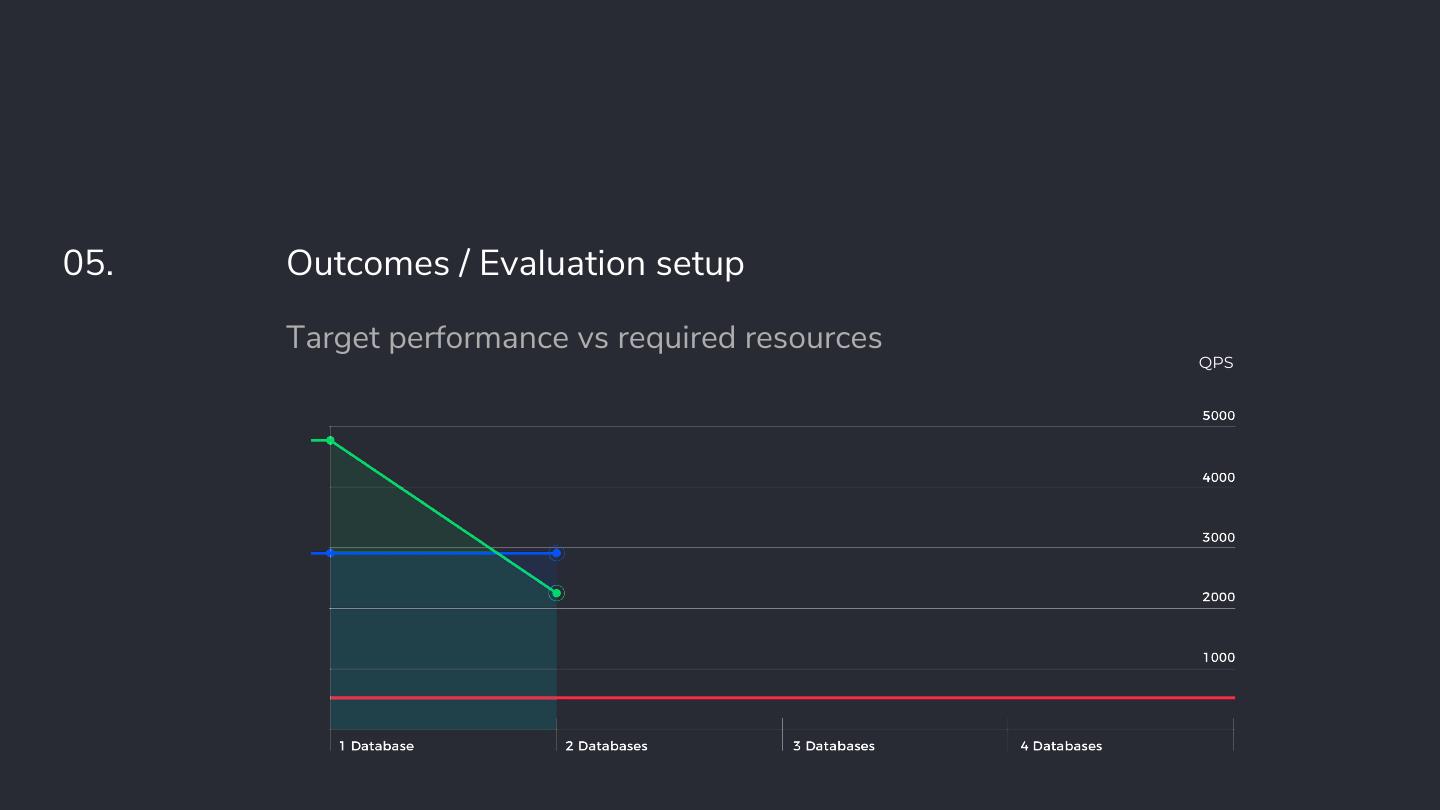Click the green data point at 1 Database
Screen dimensions: 1440x810
pyautogui.click(x=330, y=440)
